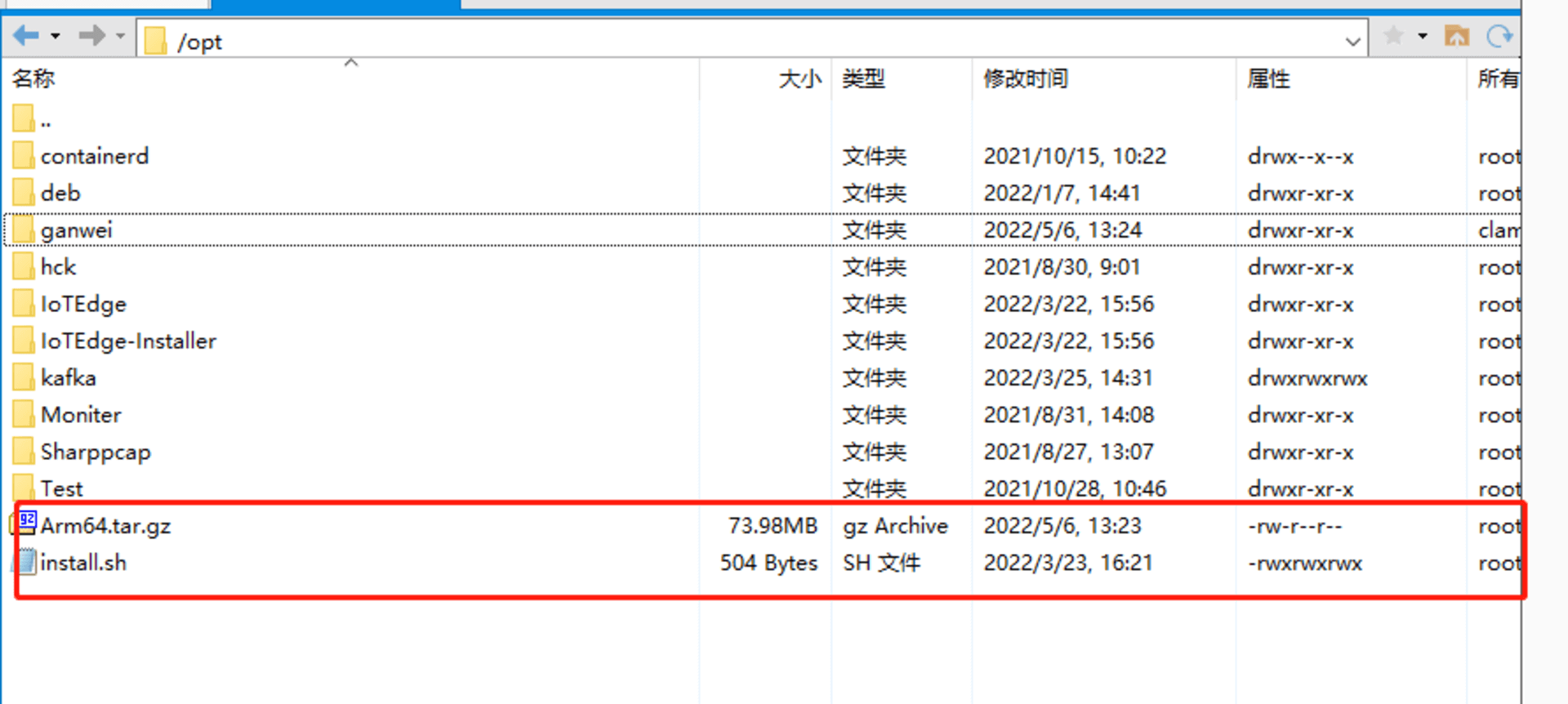Click the 文件夹 type cell for ganwei
The width and height of the screenshot is (1568, 704).
click(x=875, y=230)
